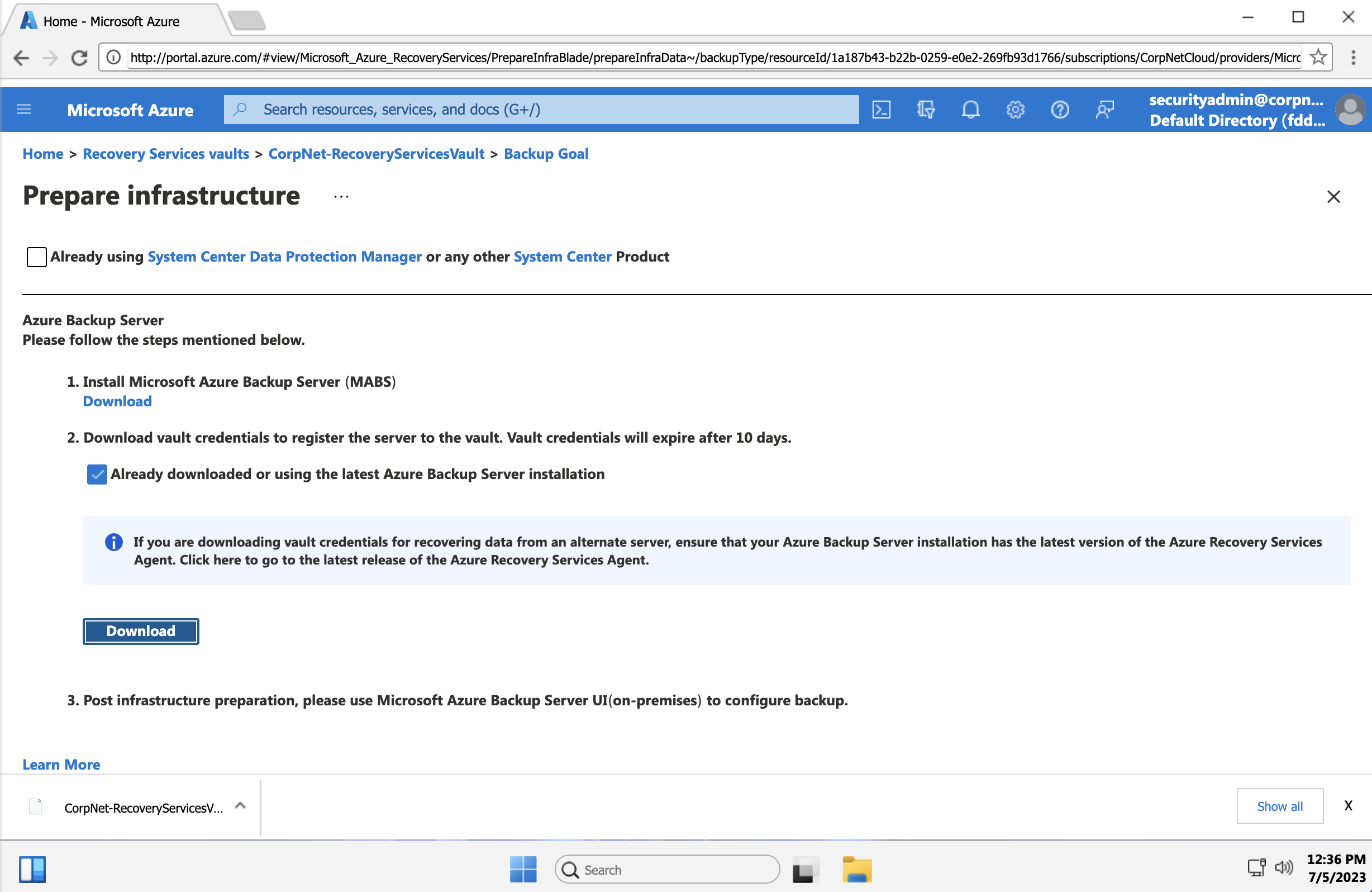Go to the Recovery Services vaults breadcrumb

tap(166, 154)
